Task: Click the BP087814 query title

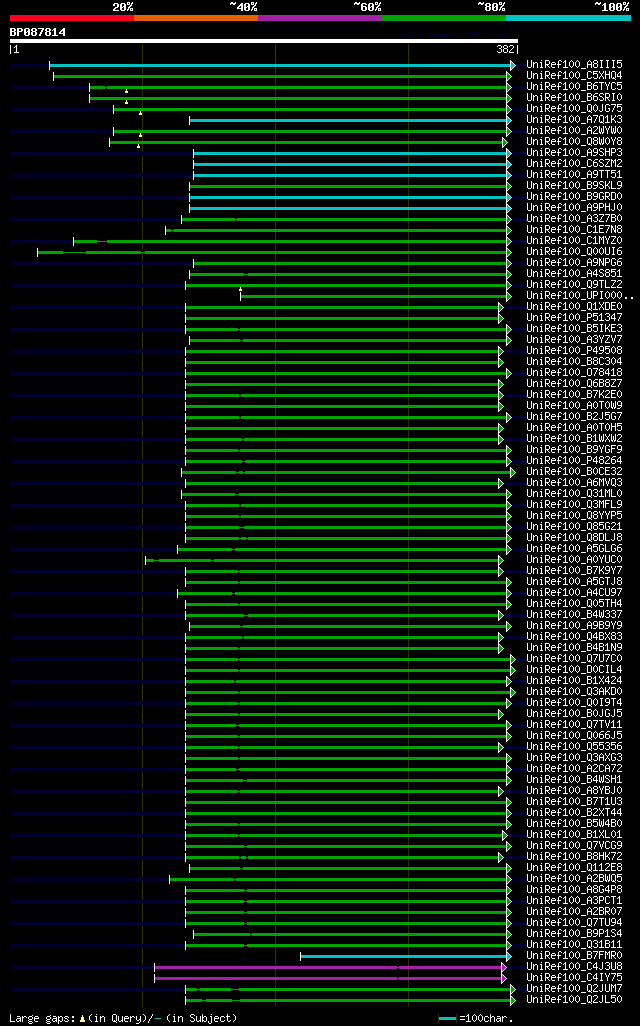Action: tap(37, 32)
